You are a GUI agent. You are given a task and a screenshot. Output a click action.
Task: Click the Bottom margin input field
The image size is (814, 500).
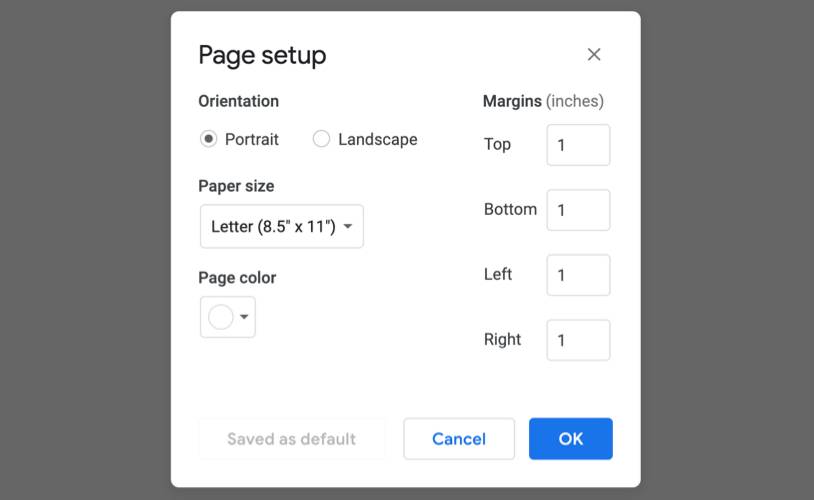click(x=578, y=210)
